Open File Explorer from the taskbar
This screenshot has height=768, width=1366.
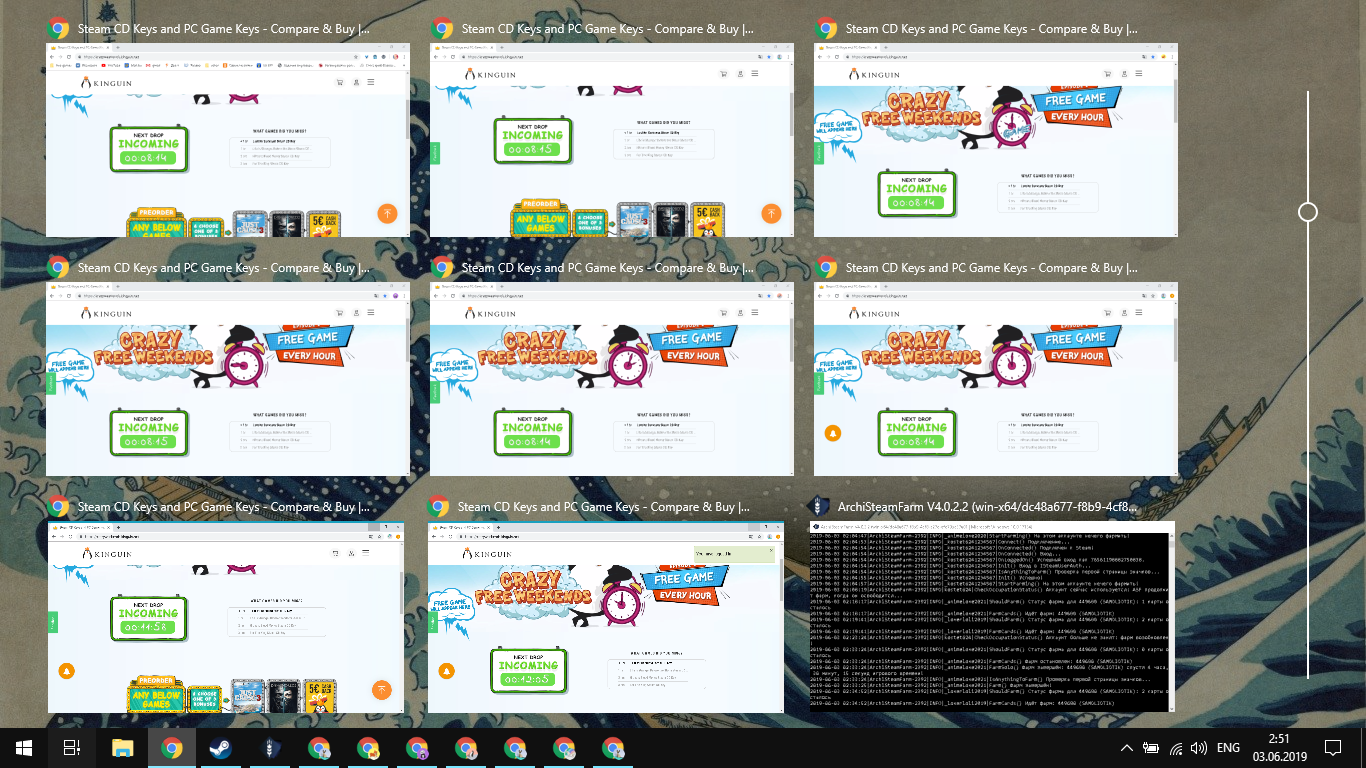tap(123, 747)
